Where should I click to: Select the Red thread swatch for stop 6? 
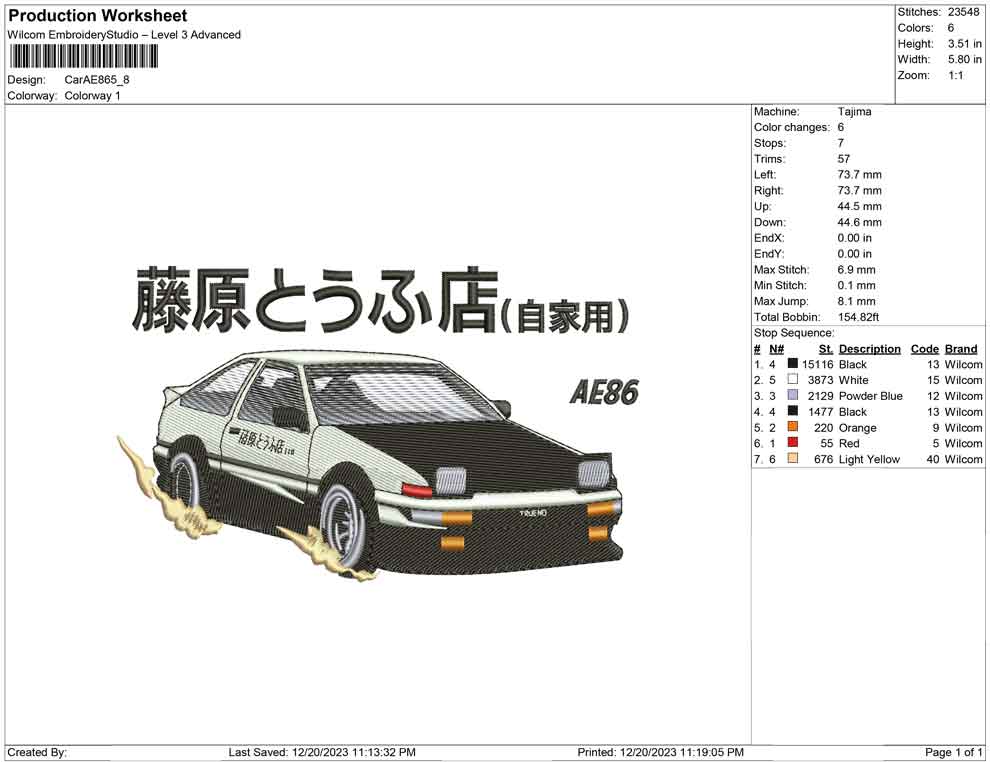pyautogui.click(x=791, y=443)
